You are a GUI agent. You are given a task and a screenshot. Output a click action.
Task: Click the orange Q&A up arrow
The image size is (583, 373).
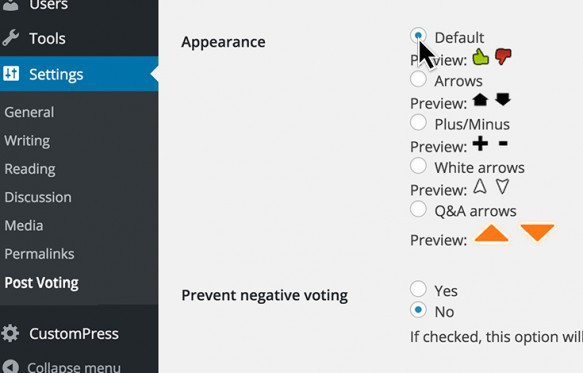tap(491, 234)
